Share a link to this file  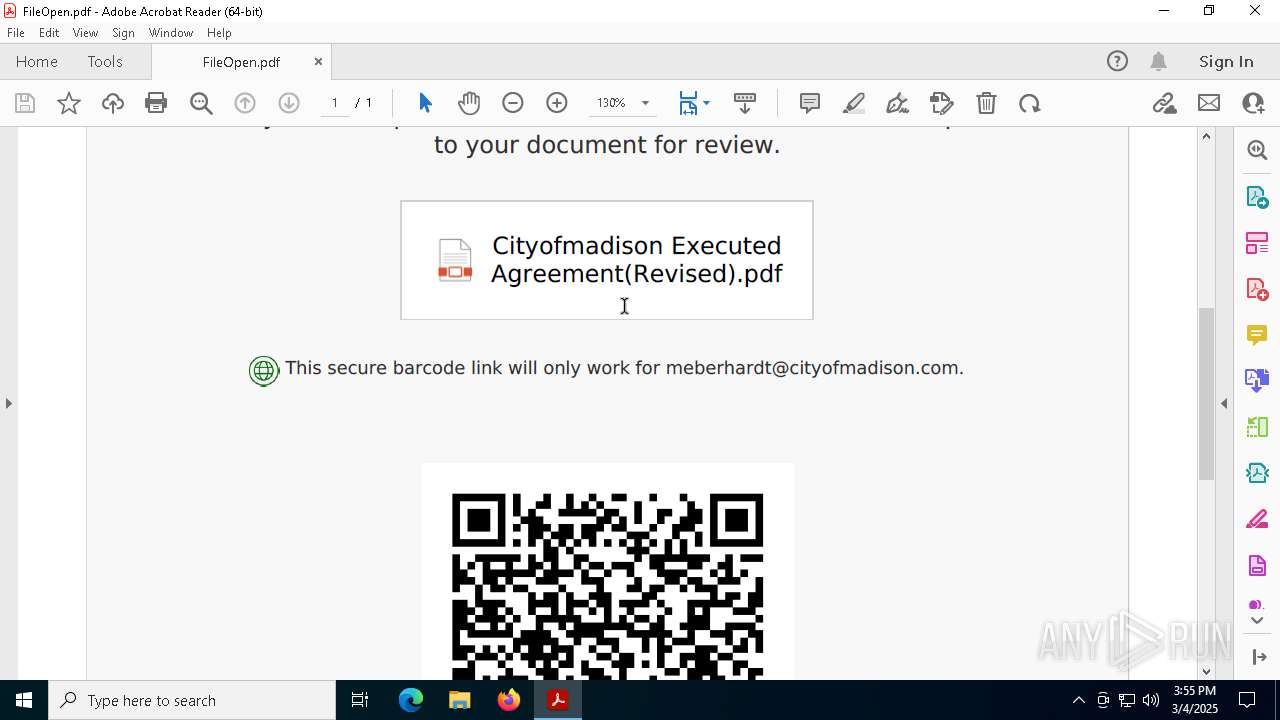point(1165,103)
